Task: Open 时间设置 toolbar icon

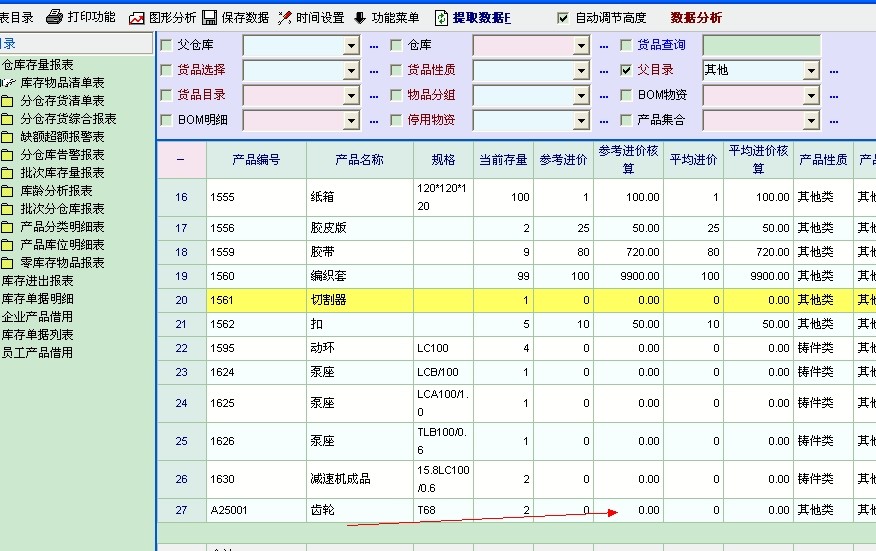Action: click(x=285, y=18)
